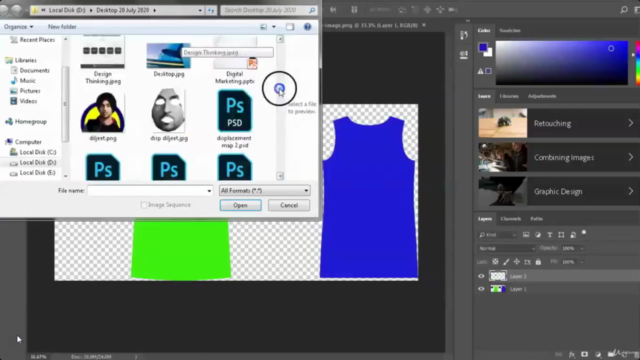Click the link layers icon in Layers panel
The height and width of the screenshot is (360, 640).
coord(558,354)
